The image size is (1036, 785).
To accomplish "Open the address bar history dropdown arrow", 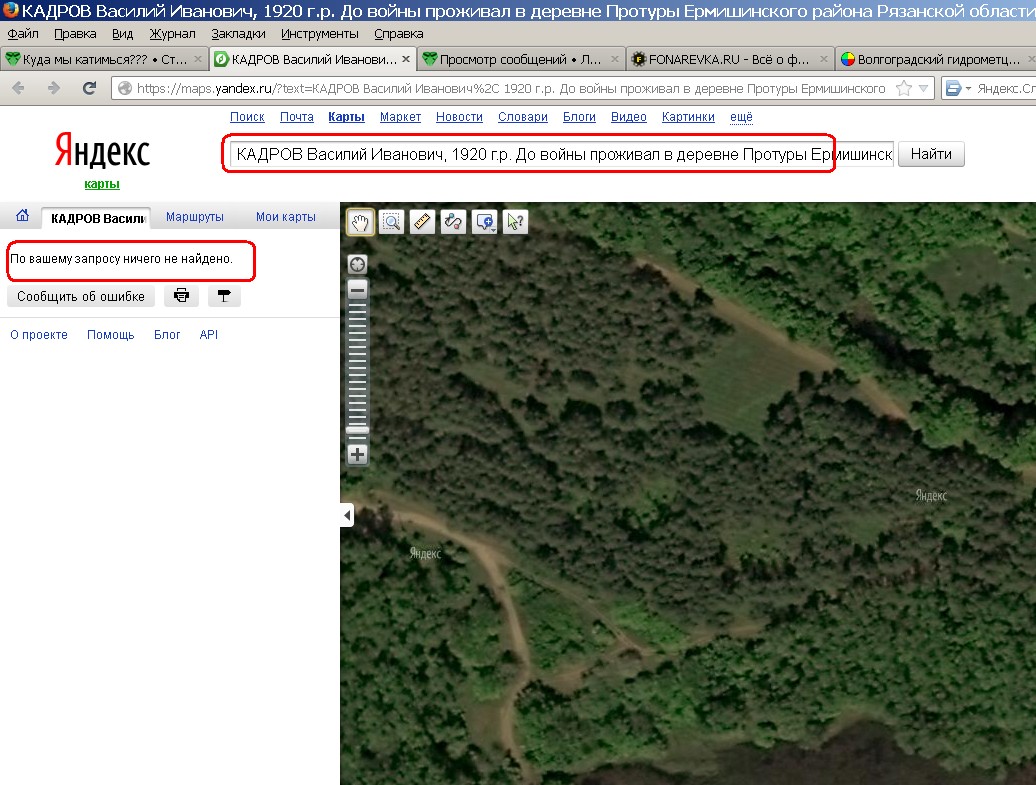I will tap(924, 88).
